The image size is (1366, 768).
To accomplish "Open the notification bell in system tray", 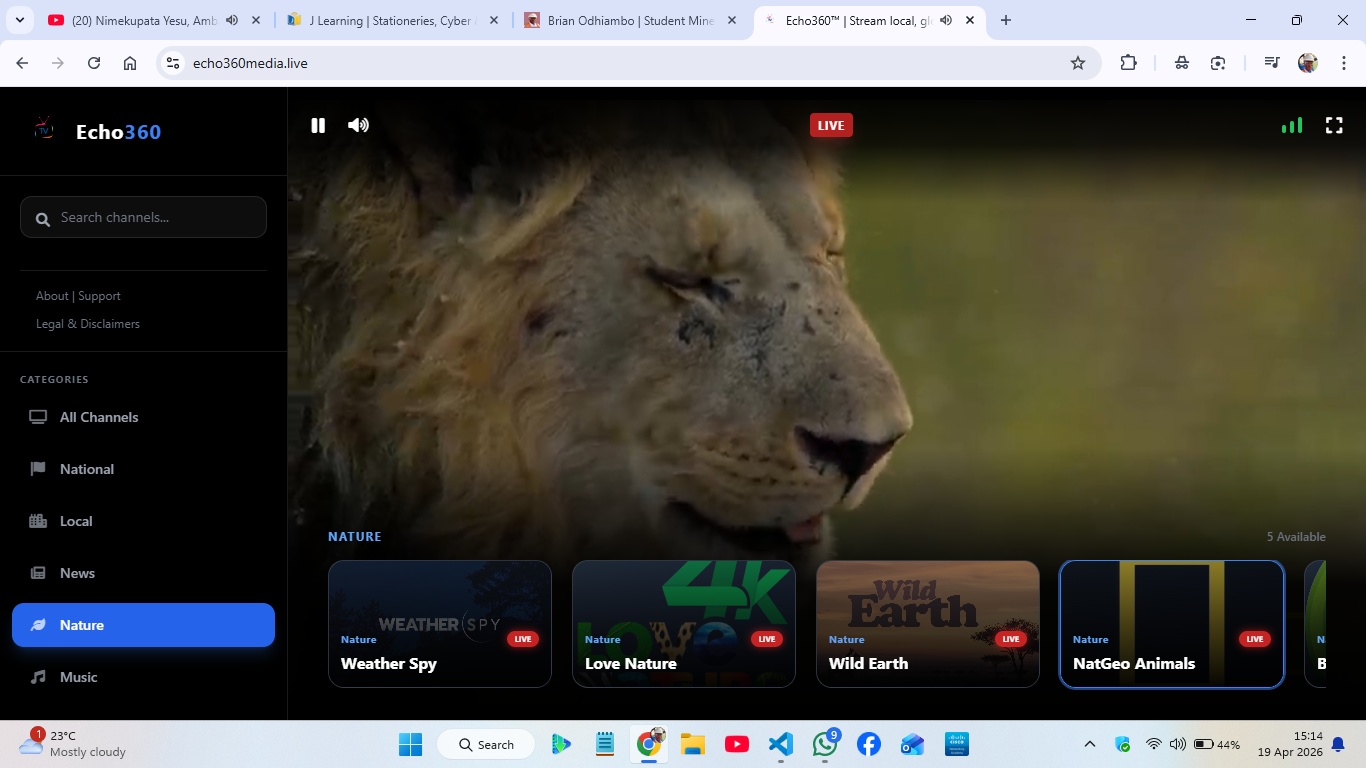I will [1338, 744].
